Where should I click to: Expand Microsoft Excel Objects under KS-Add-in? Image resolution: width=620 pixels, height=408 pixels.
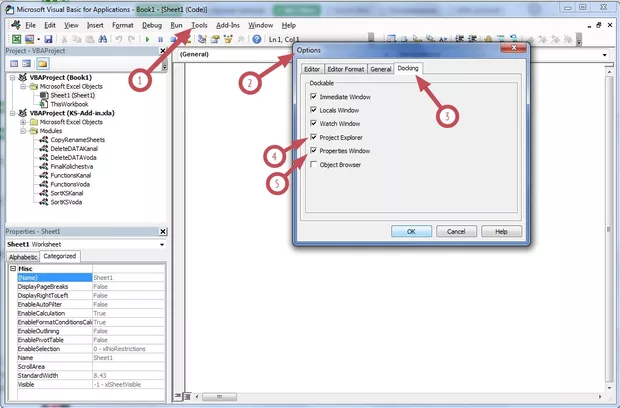[x=23, y=122]
